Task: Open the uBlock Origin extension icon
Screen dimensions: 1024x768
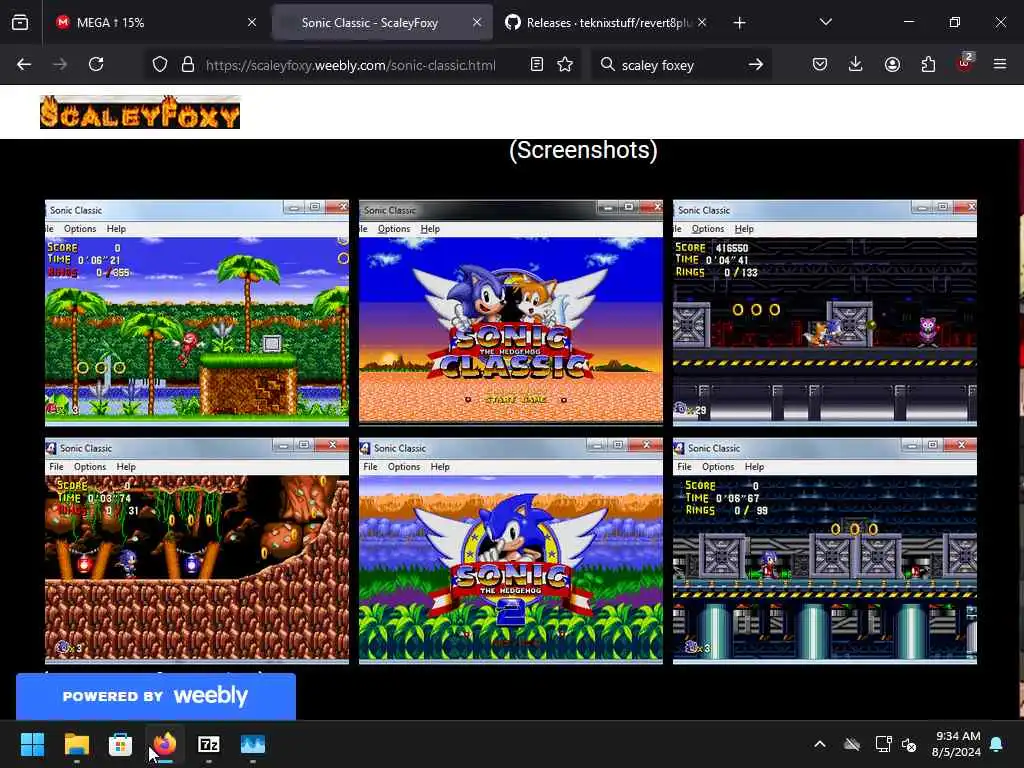Action: [964, 63]
